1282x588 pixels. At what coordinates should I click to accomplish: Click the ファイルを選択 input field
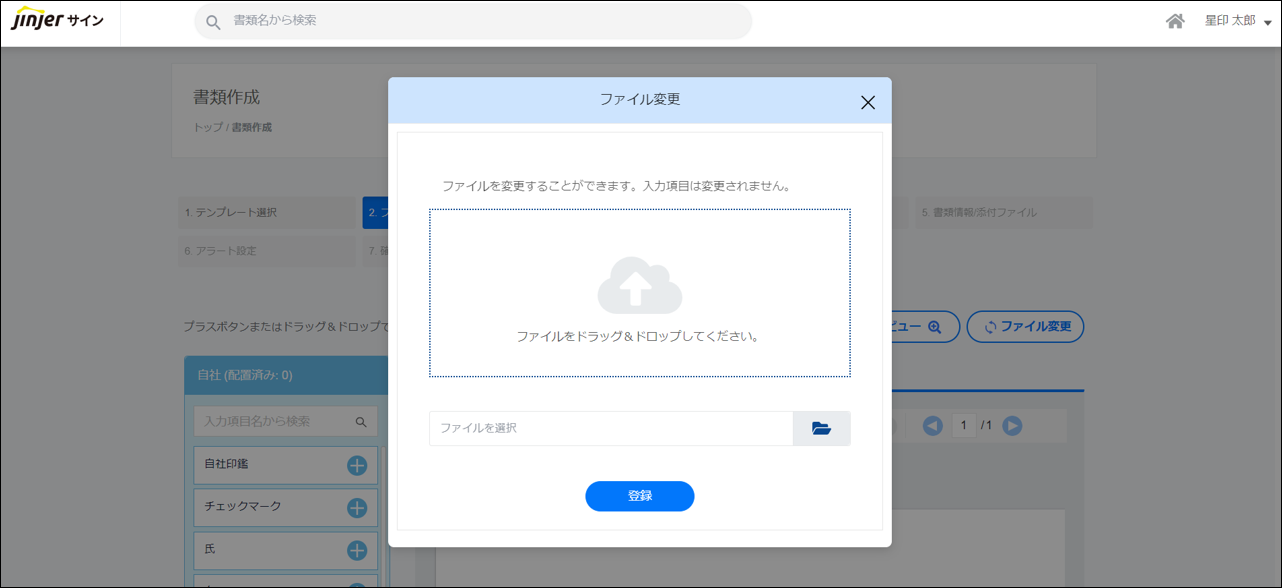click(611, 428)
